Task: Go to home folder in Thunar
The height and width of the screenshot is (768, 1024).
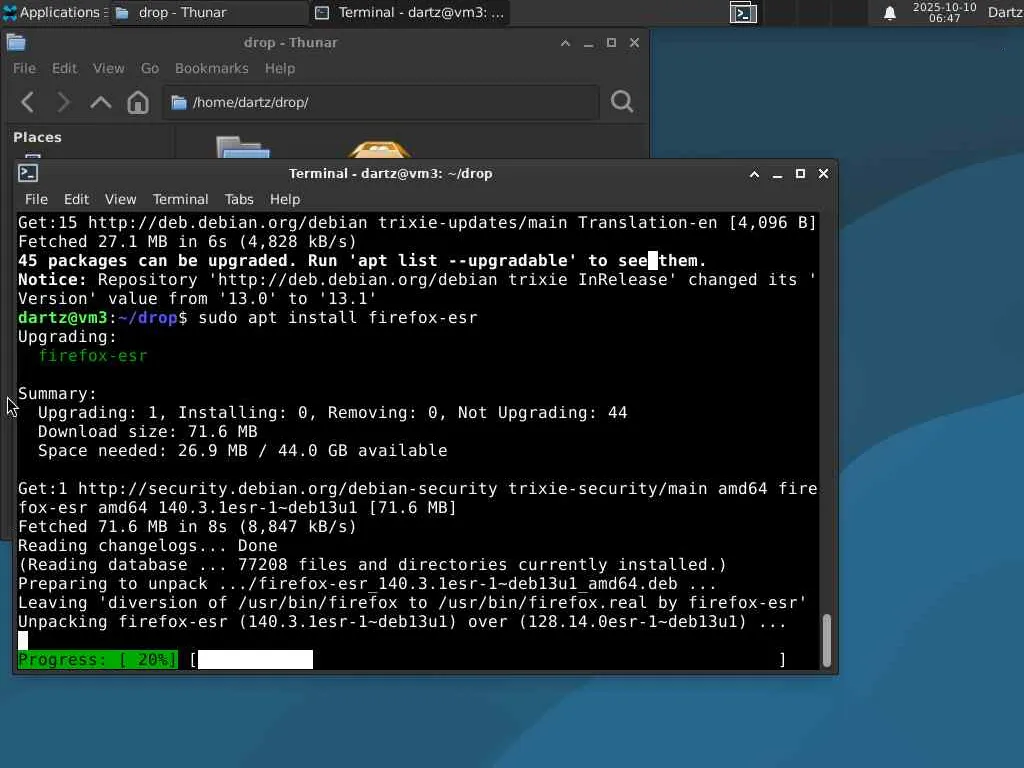Action: (x=138, y=102)
